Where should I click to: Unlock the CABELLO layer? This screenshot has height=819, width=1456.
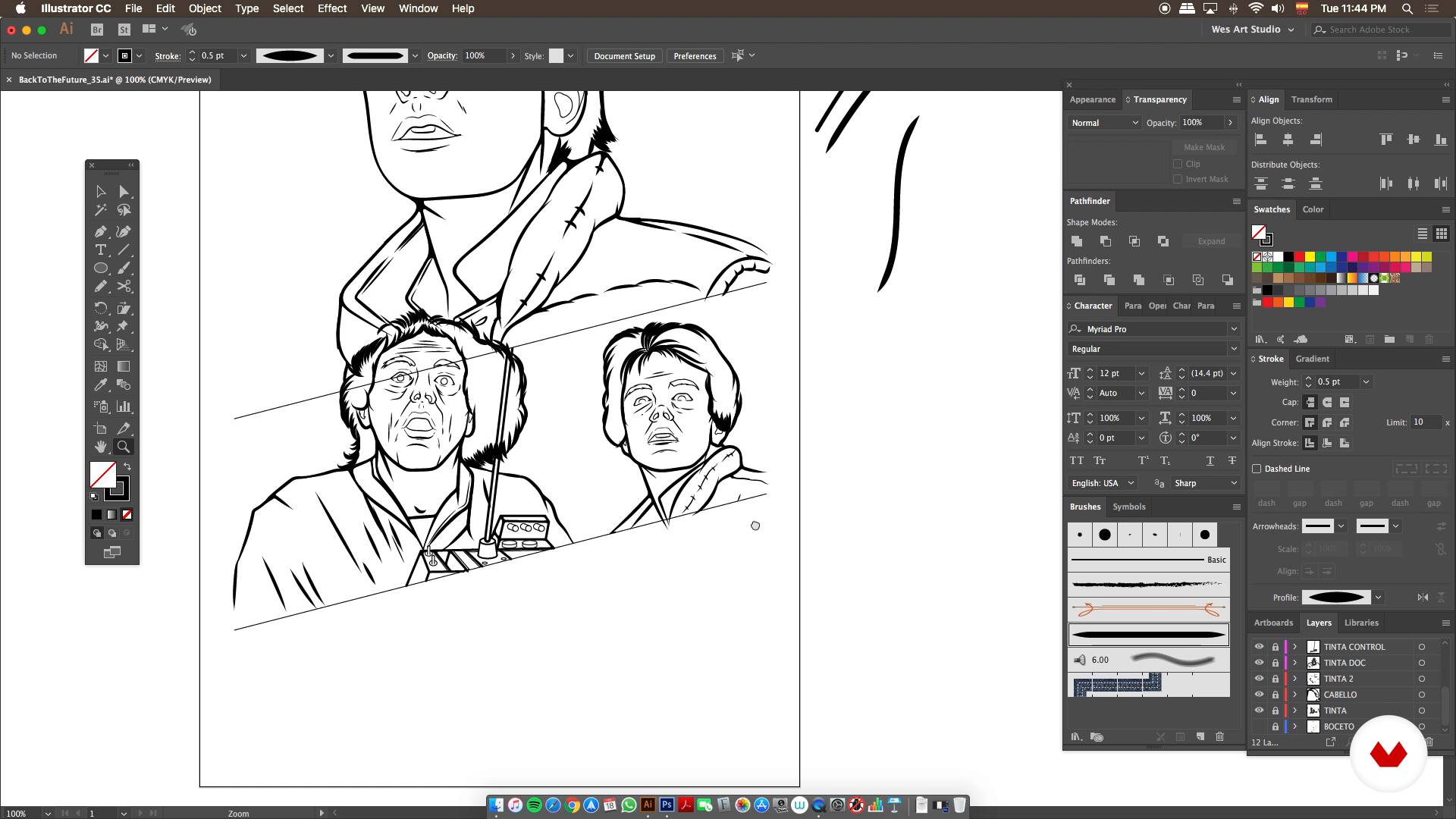[1276, 695]
